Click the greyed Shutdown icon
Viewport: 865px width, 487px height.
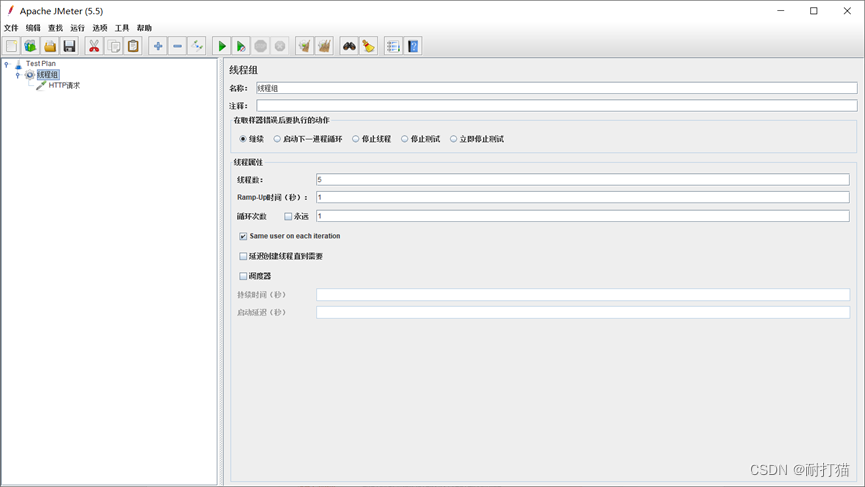click(280, 46)
